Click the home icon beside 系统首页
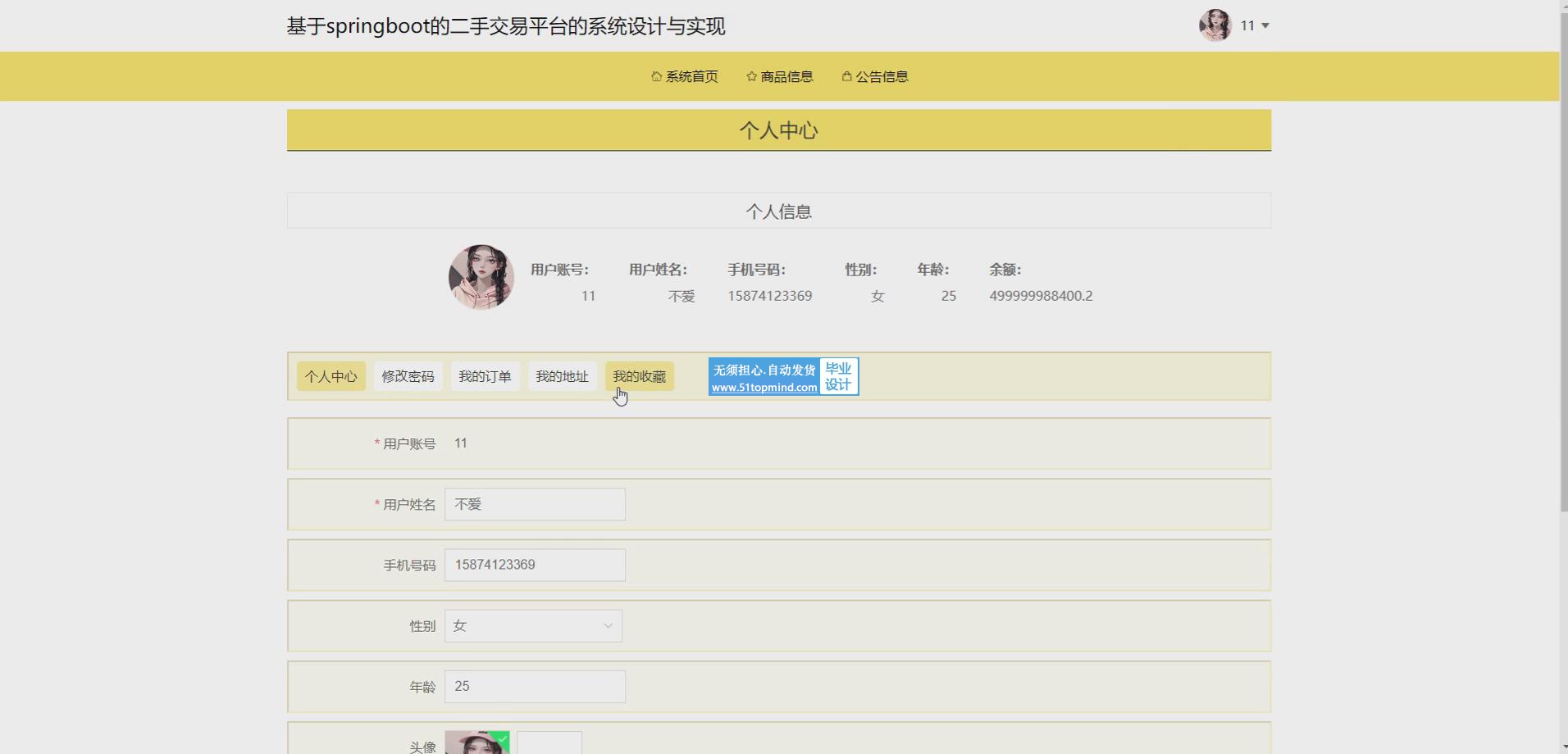 click(x=656, y=76)
